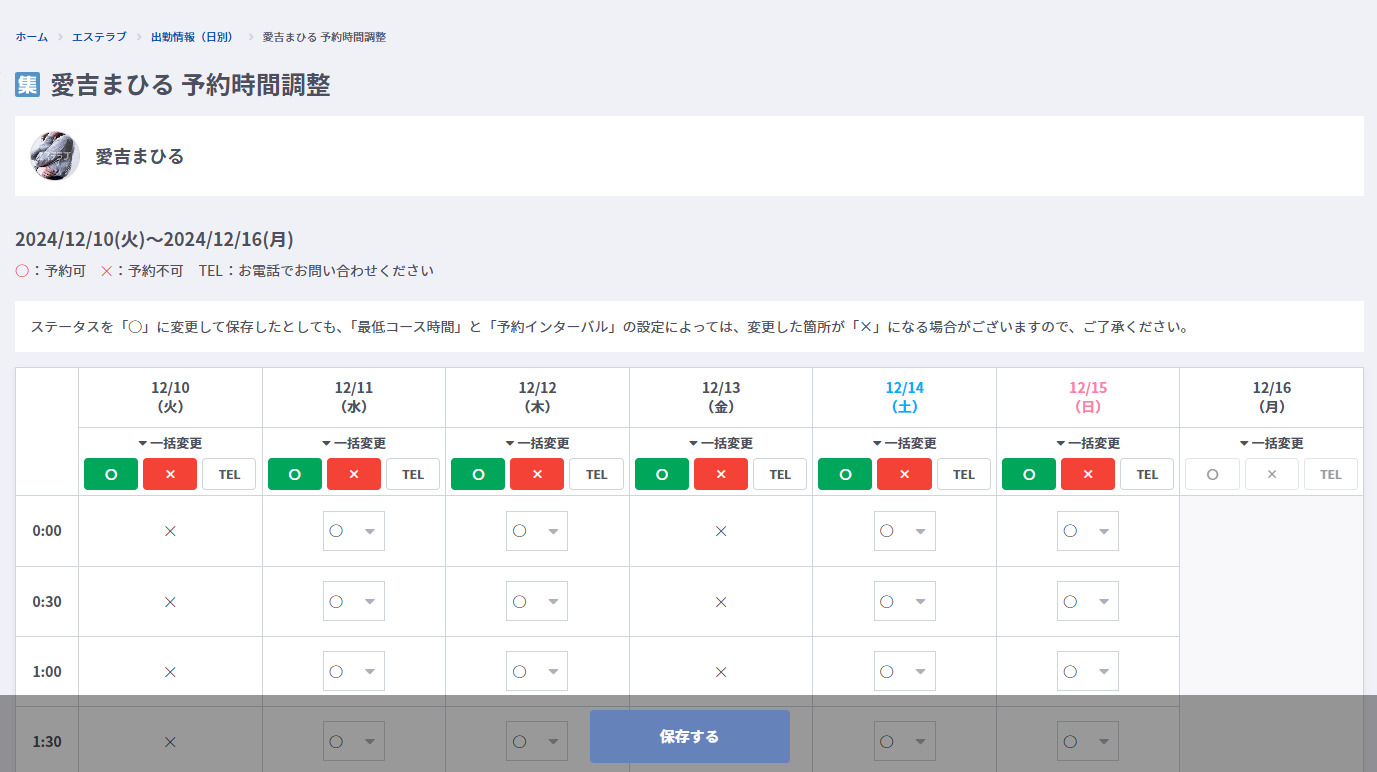This screenshot has width=1377, height=772.
Task: Click the red × bulk button for 12/10
Action: pos(170,474)
